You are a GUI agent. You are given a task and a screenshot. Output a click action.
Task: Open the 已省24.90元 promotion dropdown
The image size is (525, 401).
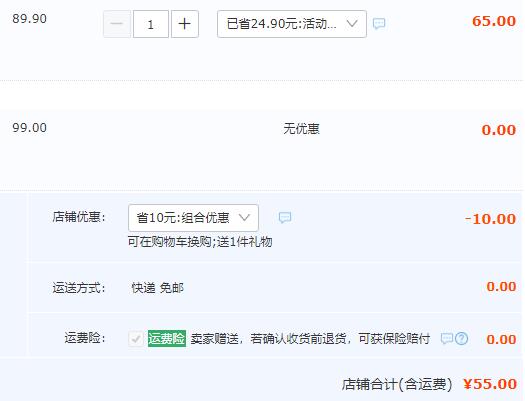tap(292, 24)
